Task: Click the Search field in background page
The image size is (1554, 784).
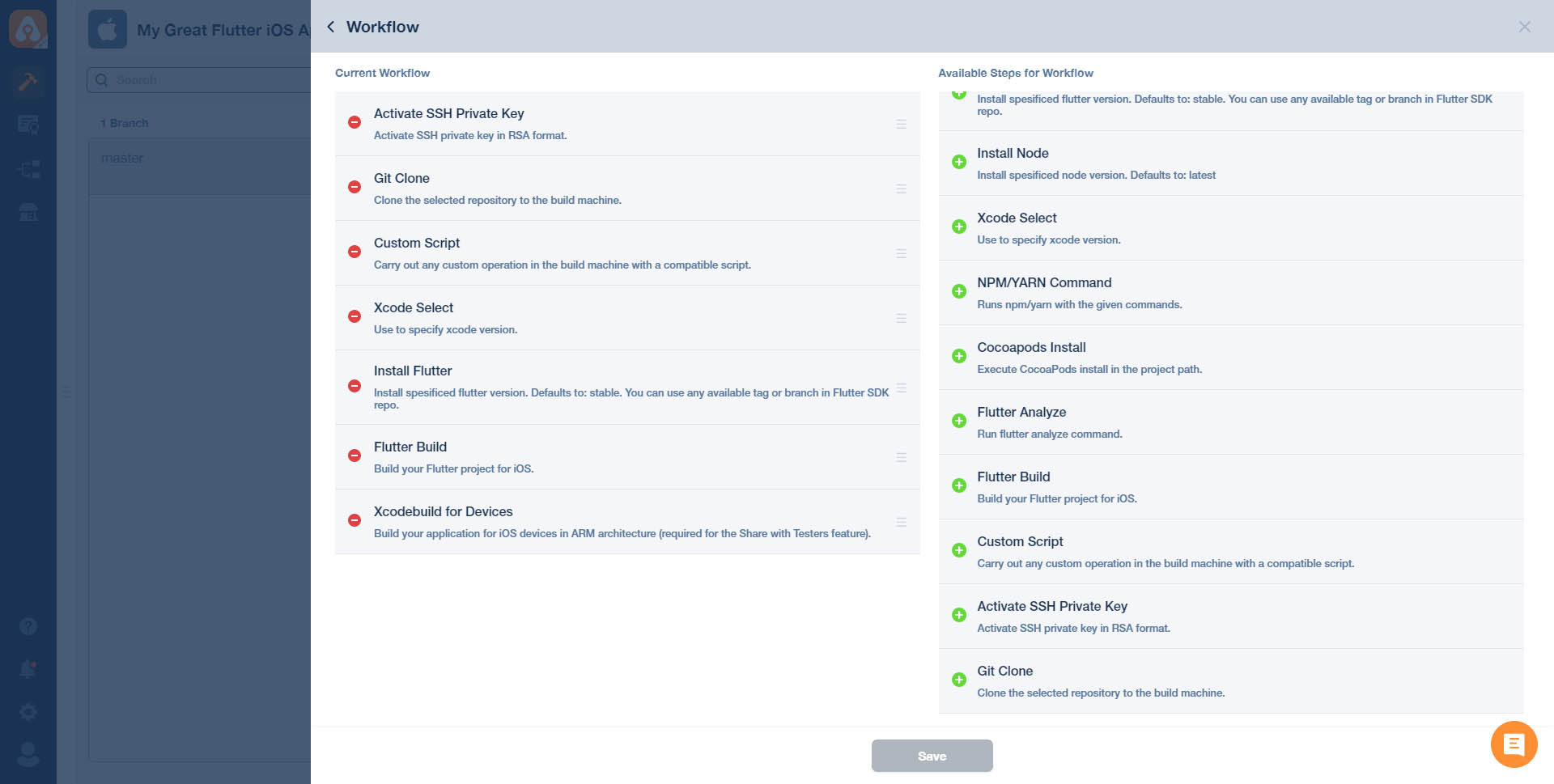Action: point(199,79)
